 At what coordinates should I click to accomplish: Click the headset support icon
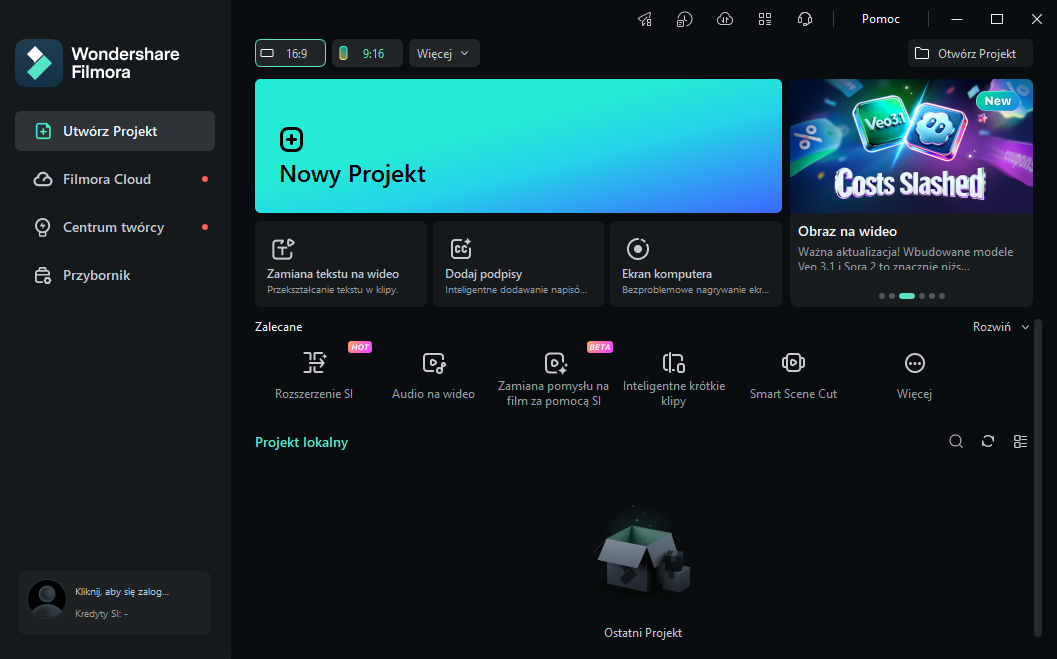pos(804,19)
